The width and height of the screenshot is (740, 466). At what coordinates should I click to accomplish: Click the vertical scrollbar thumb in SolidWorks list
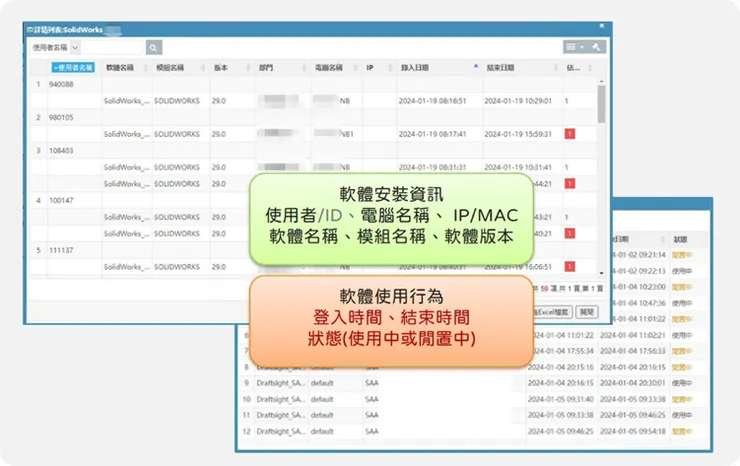click(x=601, y=104)
